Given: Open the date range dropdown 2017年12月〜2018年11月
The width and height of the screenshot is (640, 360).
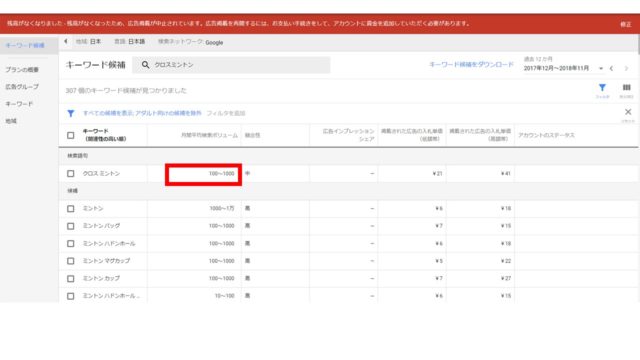Looking at the screenshot, I should (x=563, y=68).
